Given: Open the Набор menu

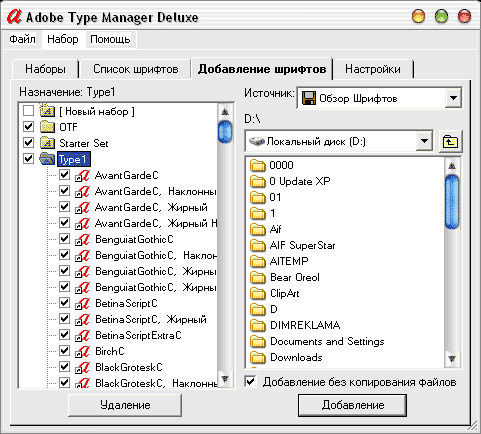Looking at the screenshot, I should [63, 39].
